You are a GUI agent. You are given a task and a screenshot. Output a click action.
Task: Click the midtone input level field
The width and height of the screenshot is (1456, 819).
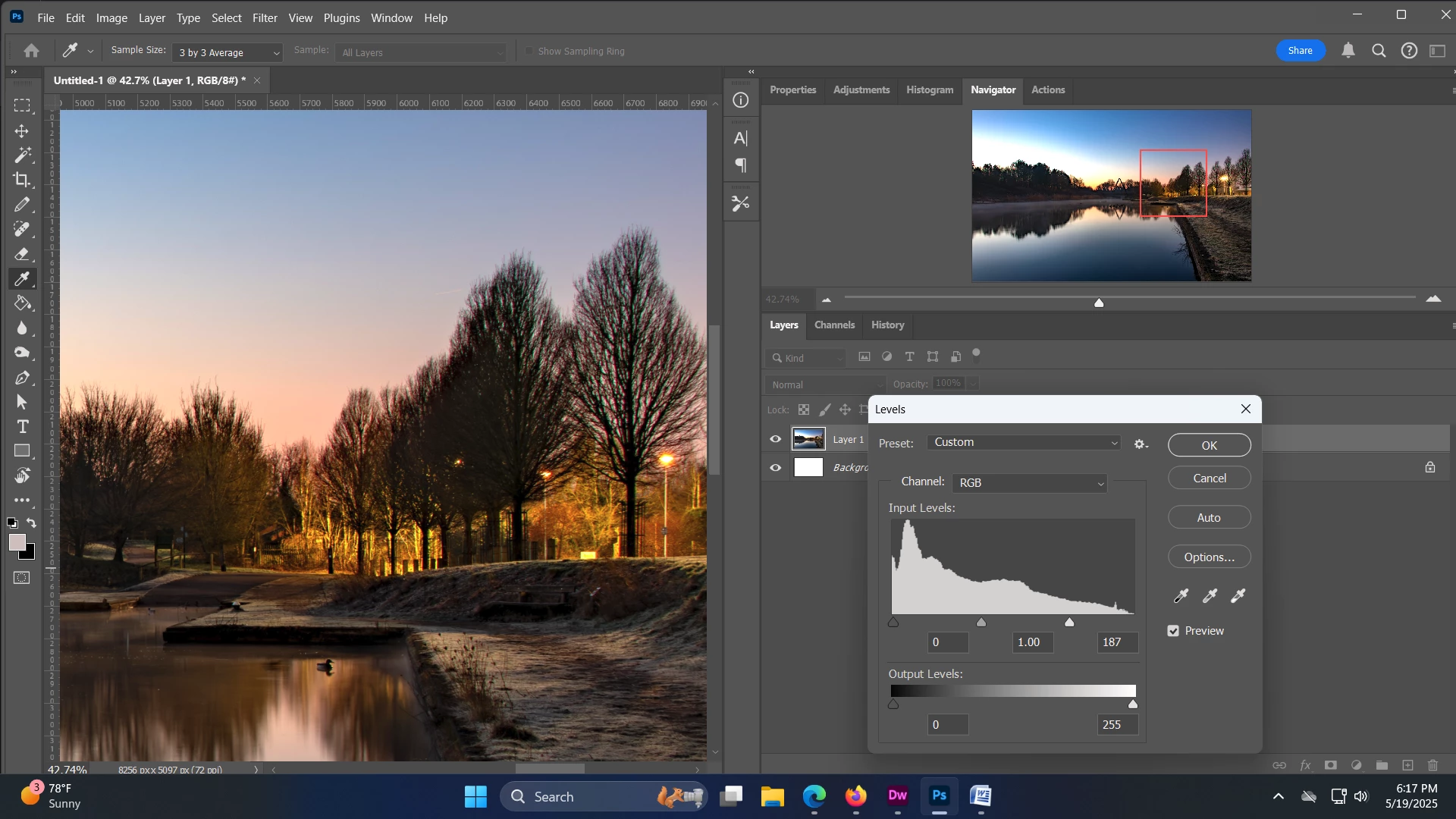(x=1032, y=642)
